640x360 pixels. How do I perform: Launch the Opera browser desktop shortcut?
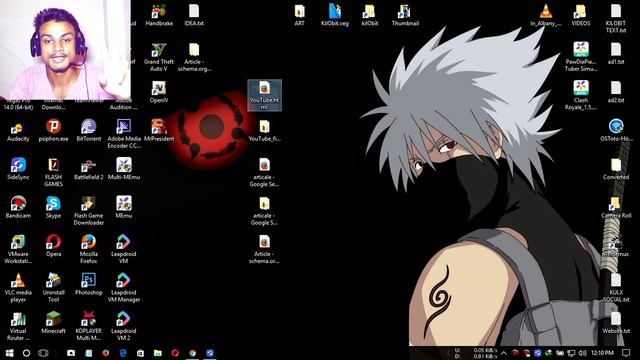pos(53,246)
